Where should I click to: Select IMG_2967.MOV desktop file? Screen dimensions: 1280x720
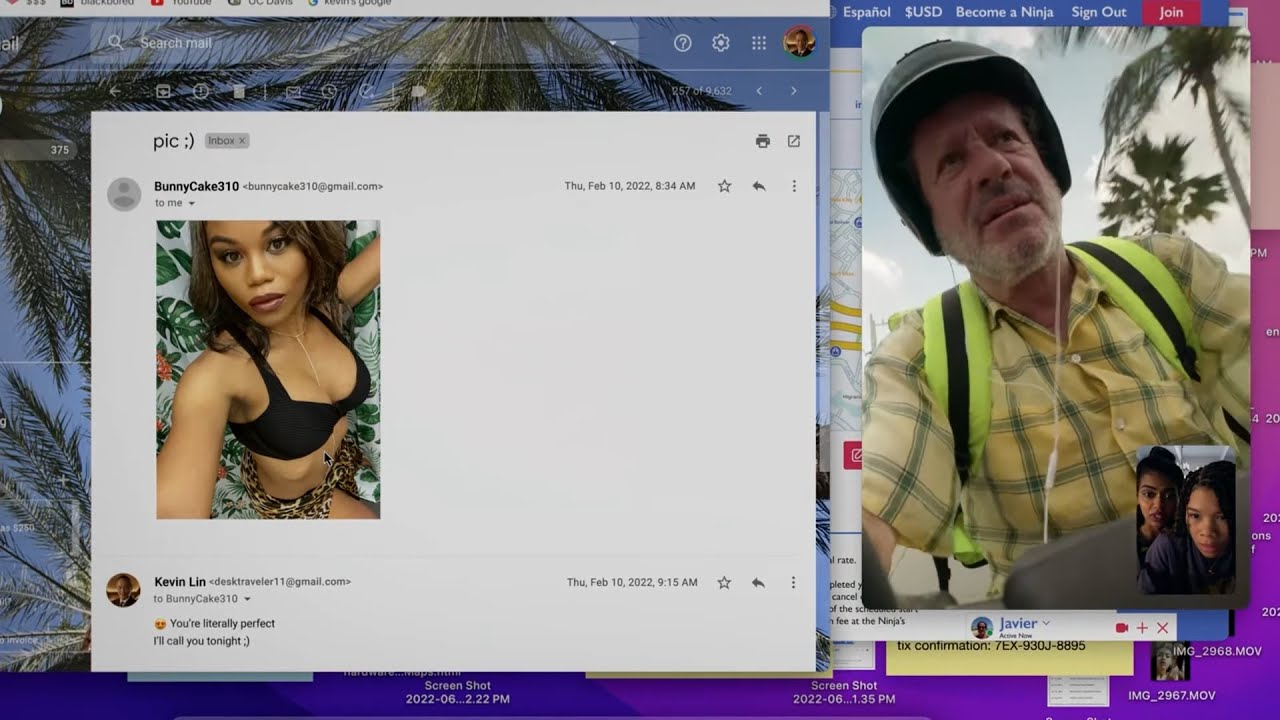tap(1171, 695)
